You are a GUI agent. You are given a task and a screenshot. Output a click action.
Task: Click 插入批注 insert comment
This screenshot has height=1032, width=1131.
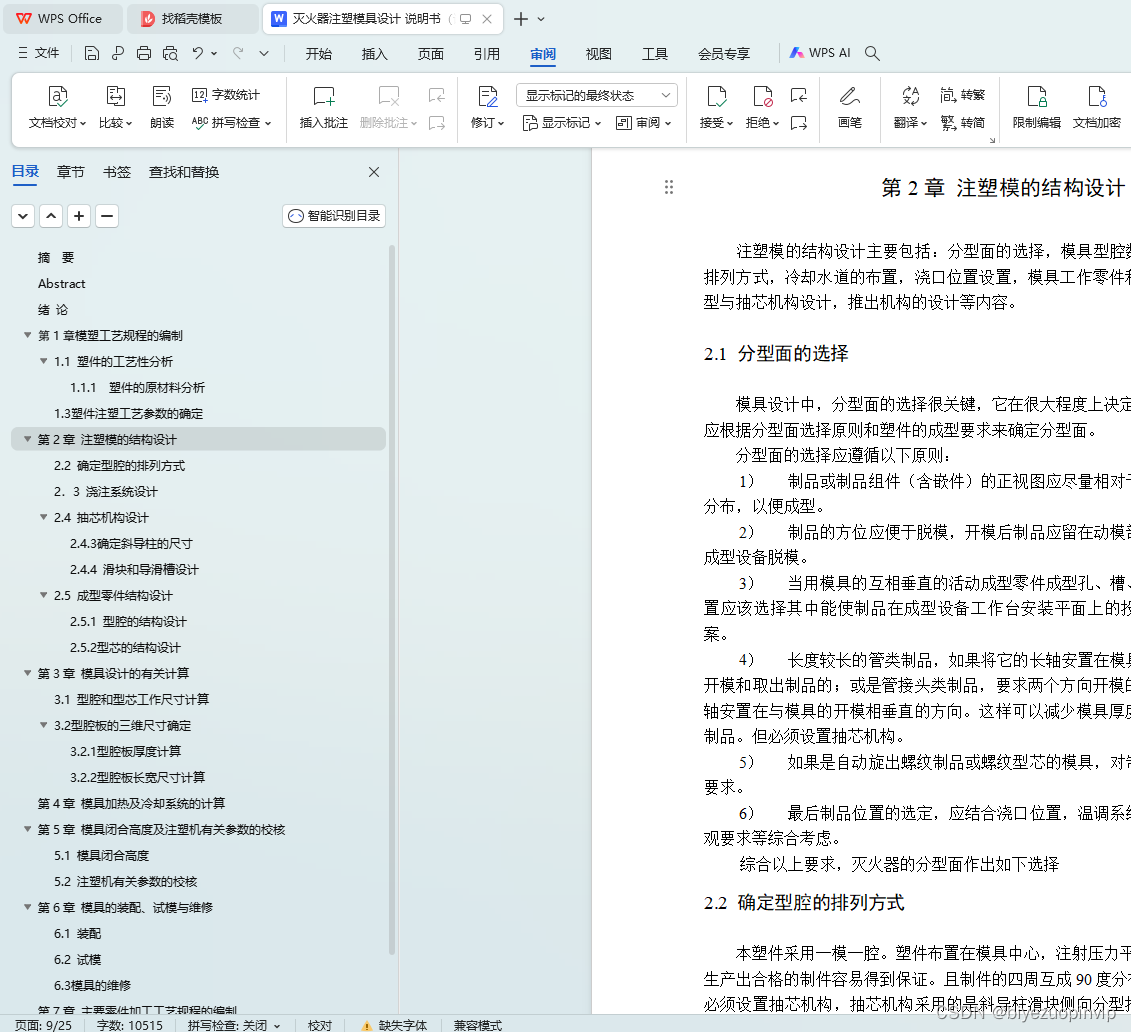324,107
